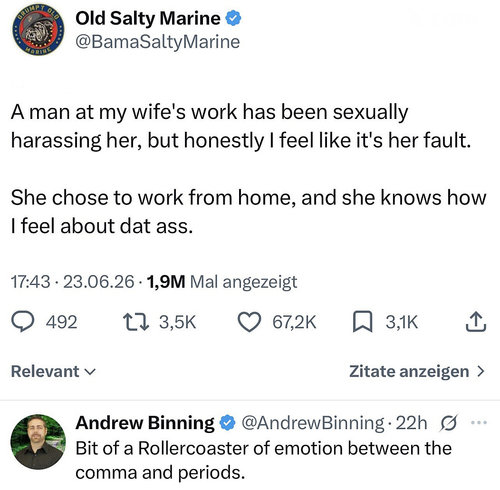Click the Old Salty Marine display name
Viewport: 500px width, 490px height.
point(148,18)
